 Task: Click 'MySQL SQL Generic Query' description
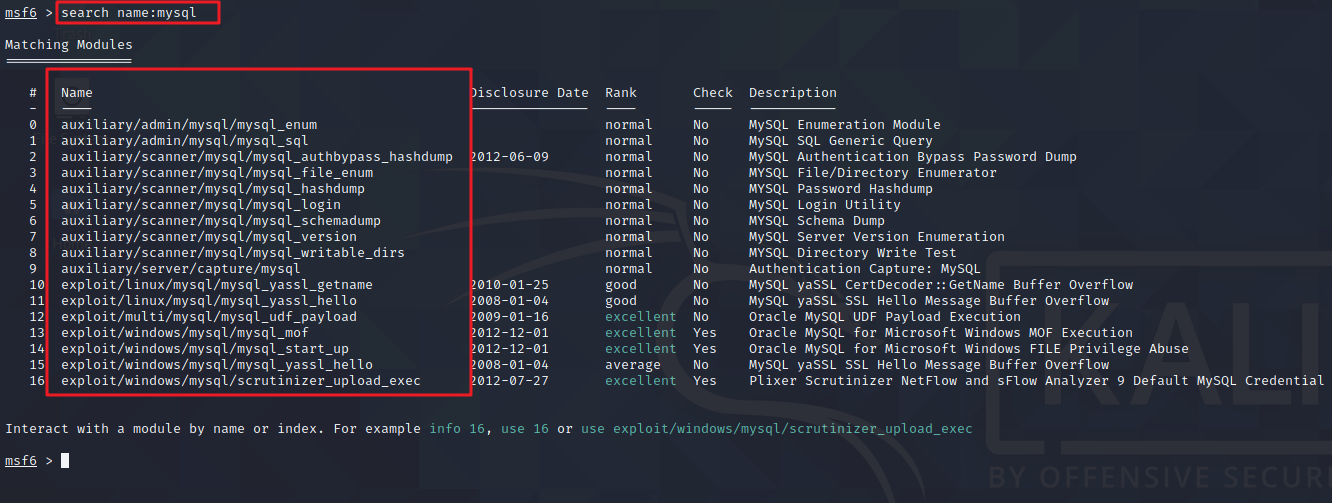pos(841,141)
